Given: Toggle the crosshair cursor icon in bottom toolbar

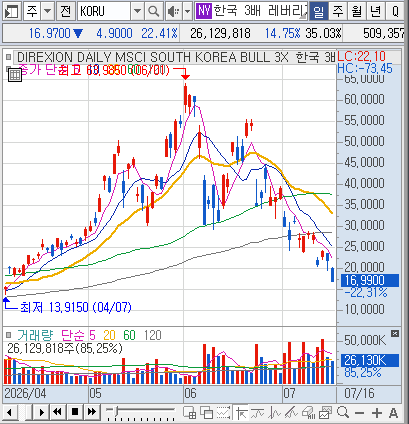Looking at the screenshot, I should click(x=241, y=413).
